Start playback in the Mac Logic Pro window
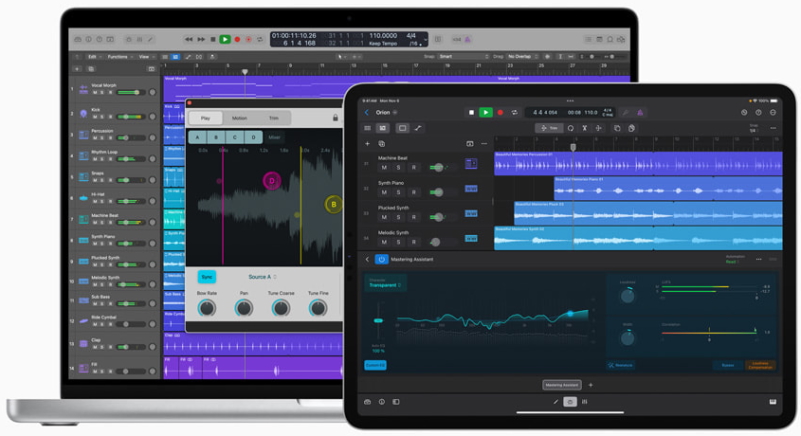801x436 pixels. click(x=225, y=39)
